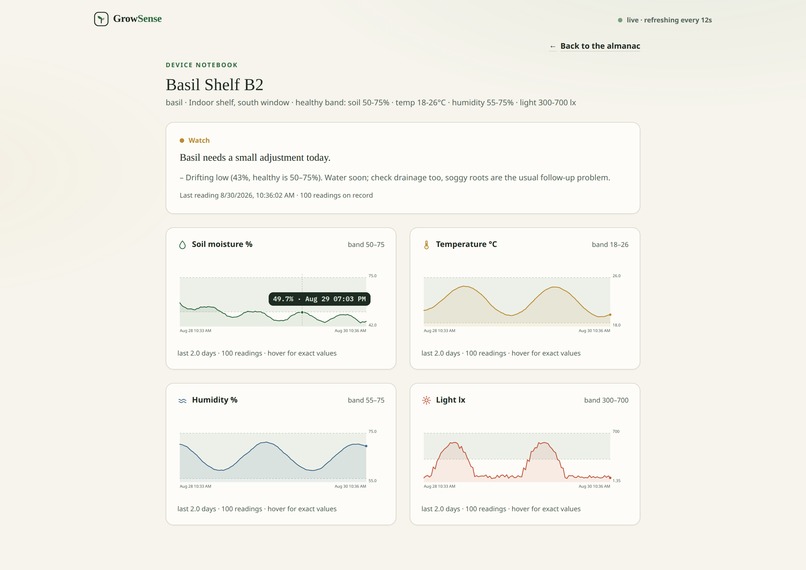Click the Watch status label

pyautogui.click(x=199, y=140)
